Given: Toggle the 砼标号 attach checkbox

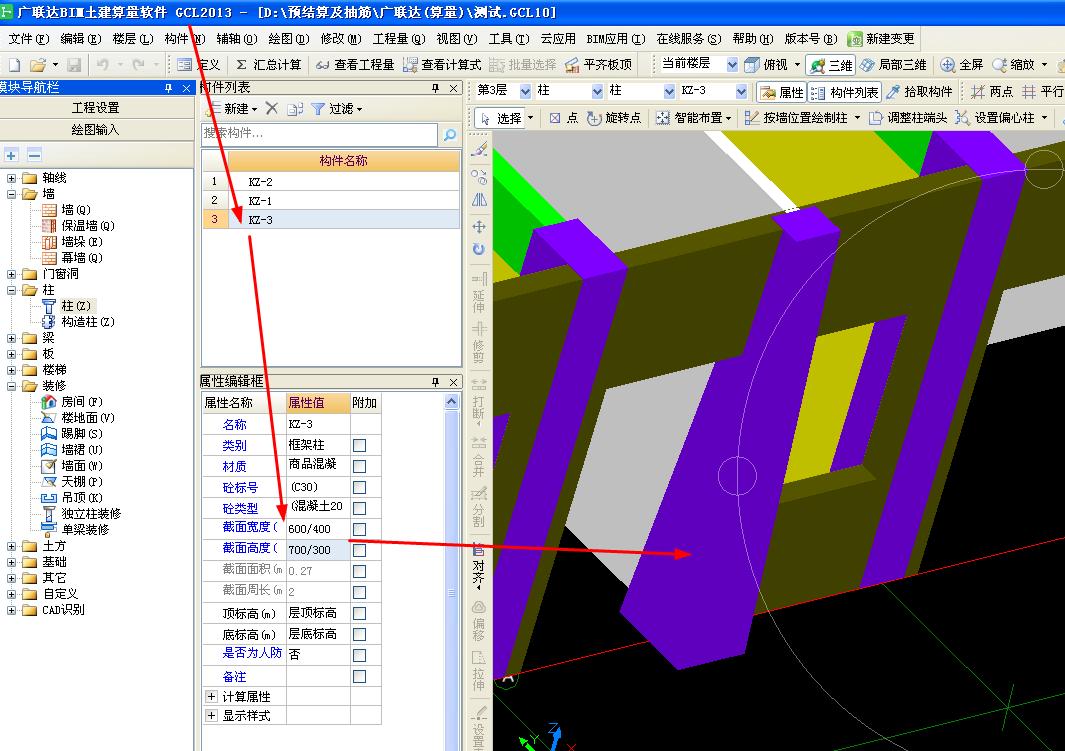Looking at the screenshot, I should point(359,488).
